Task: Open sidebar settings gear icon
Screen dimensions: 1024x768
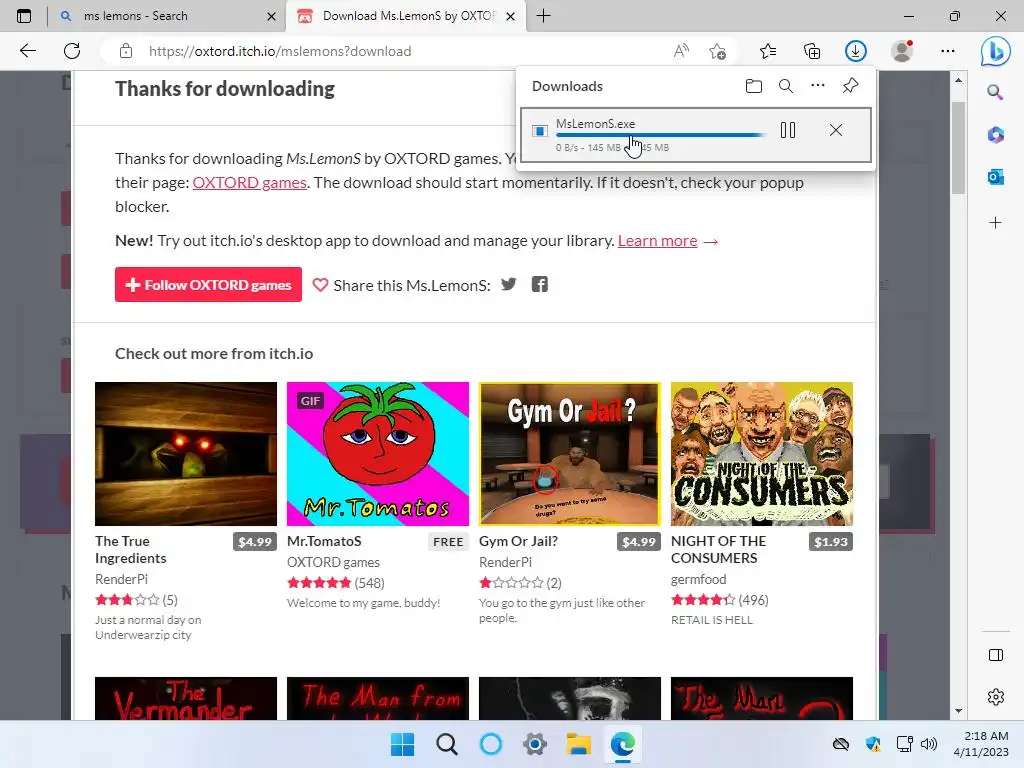Action: [x=995, y=697]
